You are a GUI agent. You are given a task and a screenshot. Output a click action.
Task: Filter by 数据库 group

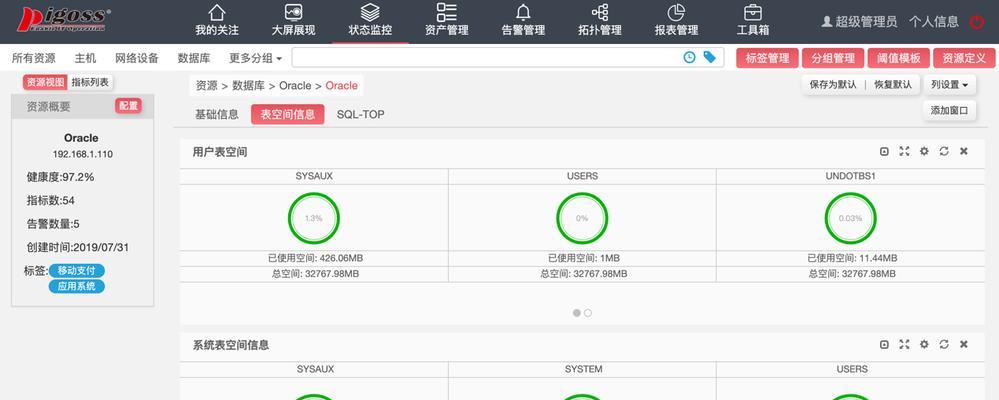[x=194, y=58]
